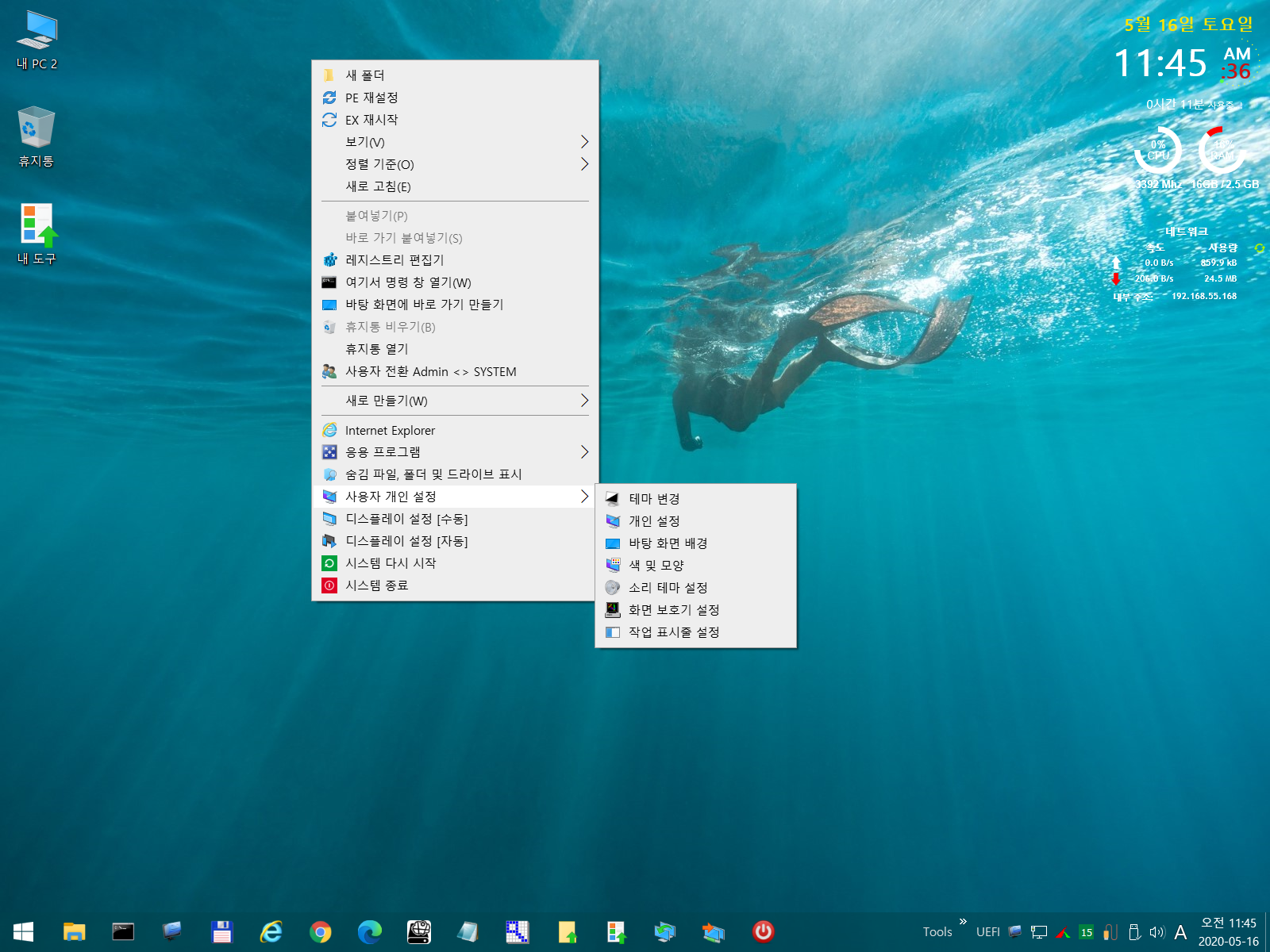This screenshot has width=1270, height=952.
Task: Expand the 사용자 개인 설정 submenu
Action: click(455, 497)
